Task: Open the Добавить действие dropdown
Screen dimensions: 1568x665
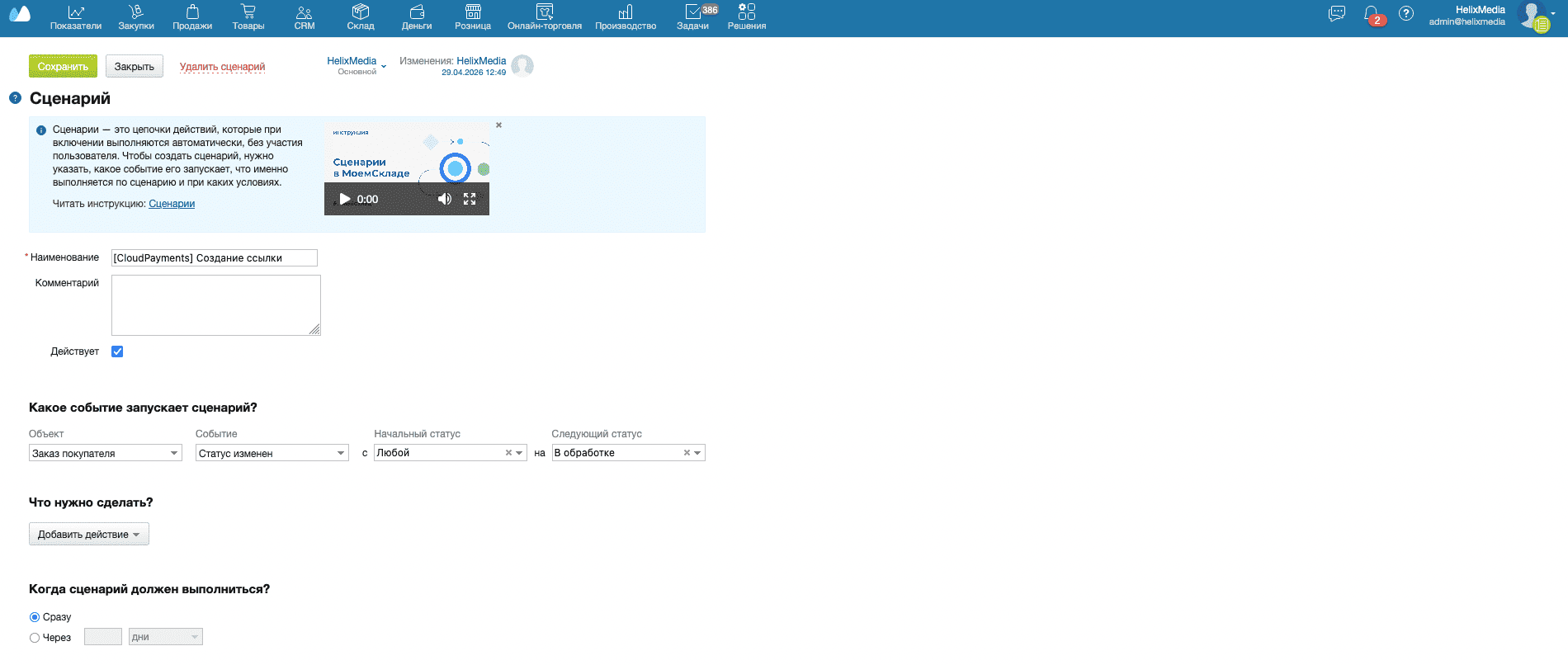Action: coord(89,534)
